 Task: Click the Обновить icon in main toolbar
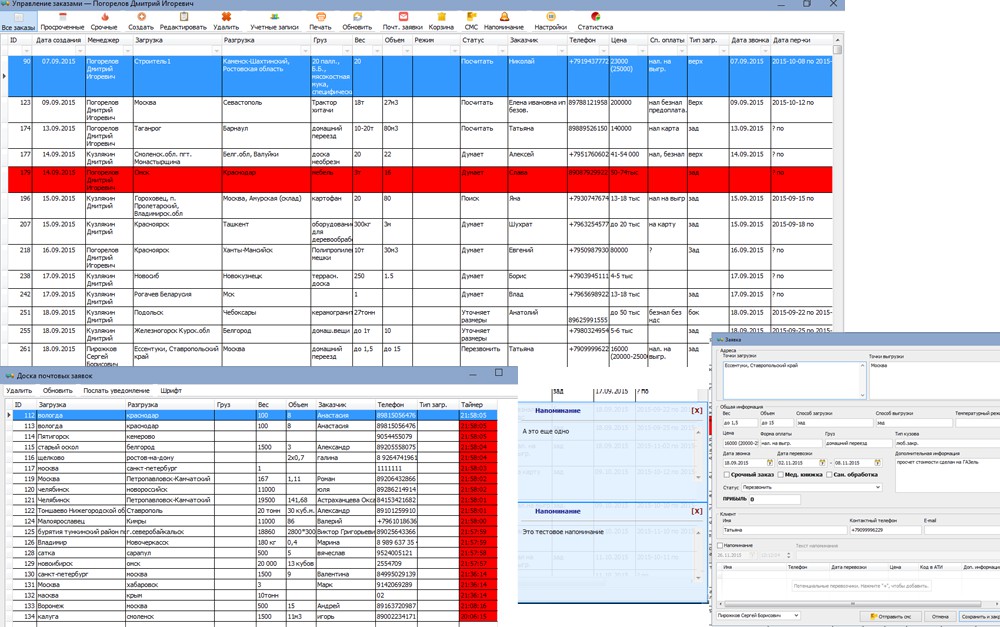click(x=357, y=21)
